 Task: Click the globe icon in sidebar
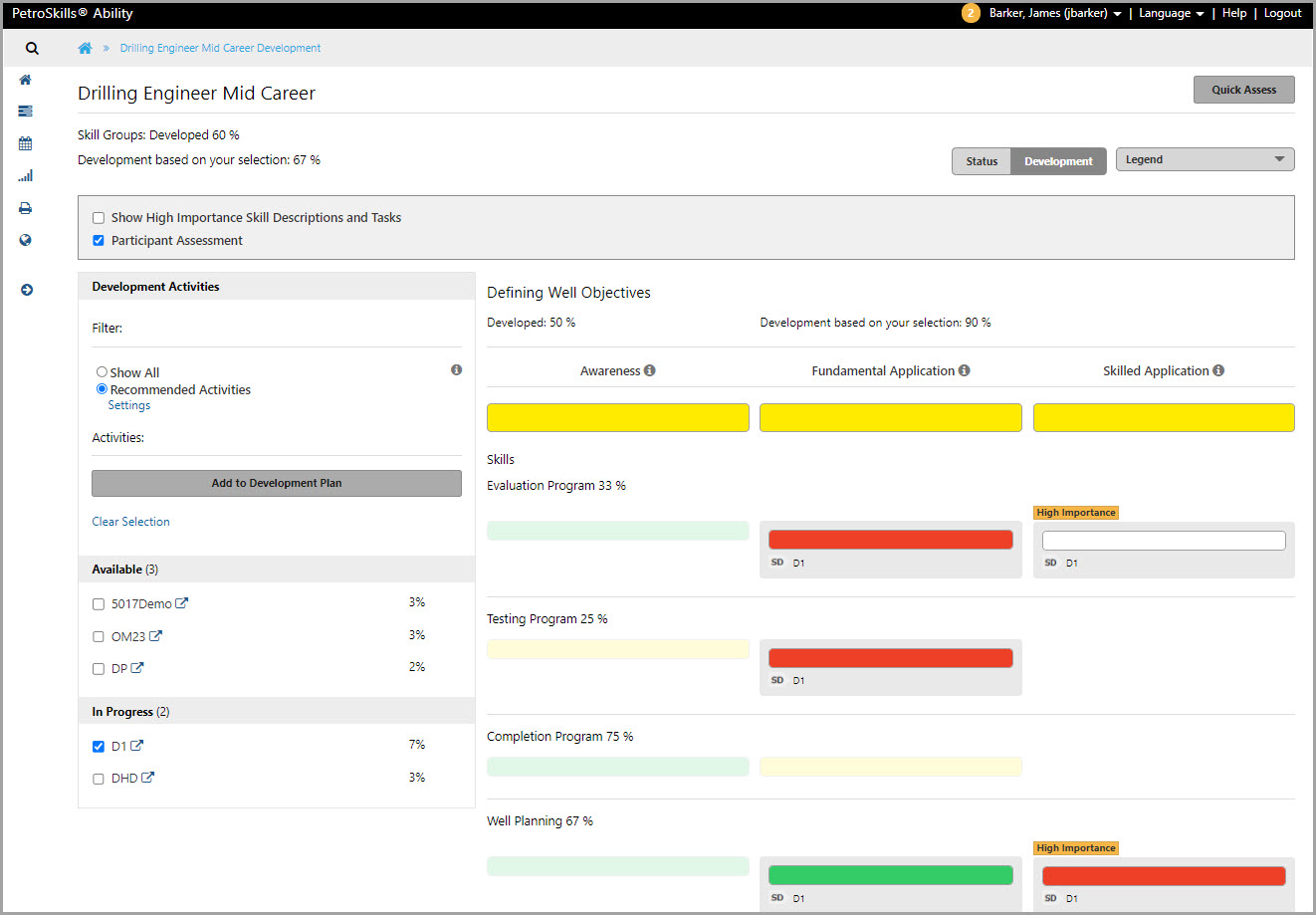pyautogui.click(x=26, y=240)
